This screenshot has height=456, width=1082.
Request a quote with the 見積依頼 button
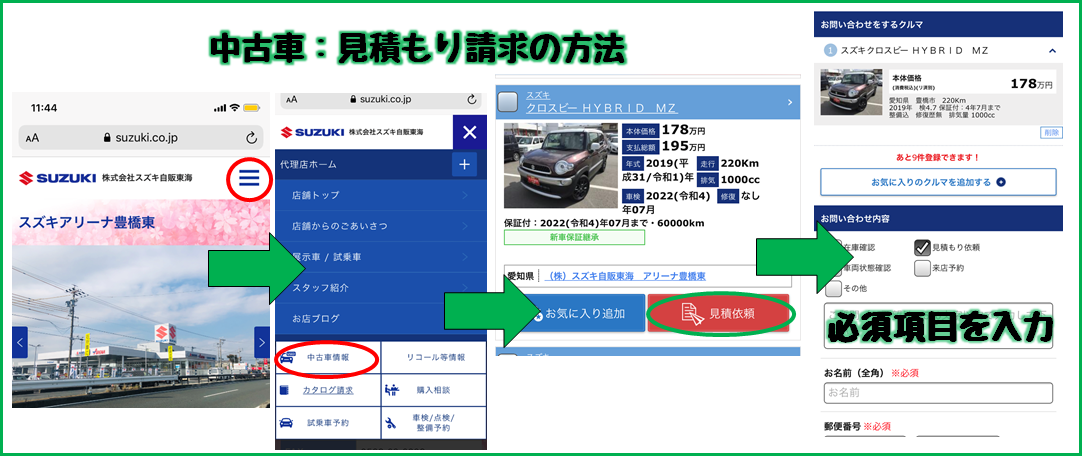click(718, 313)
